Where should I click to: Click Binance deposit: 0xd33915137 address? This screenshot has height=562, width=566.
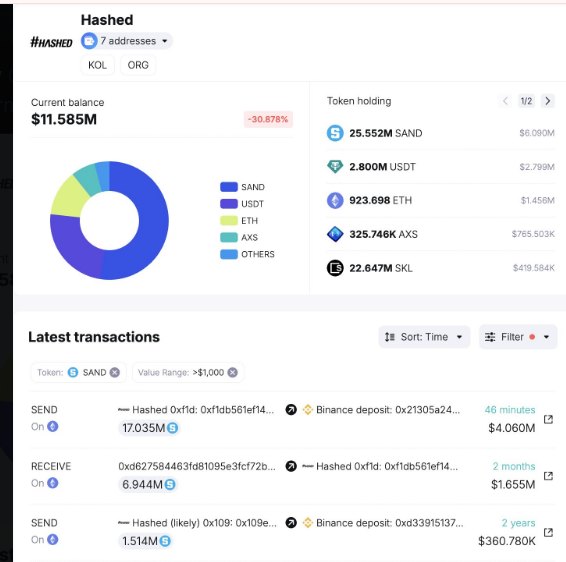pyautogui.click(x=389, y=523)
